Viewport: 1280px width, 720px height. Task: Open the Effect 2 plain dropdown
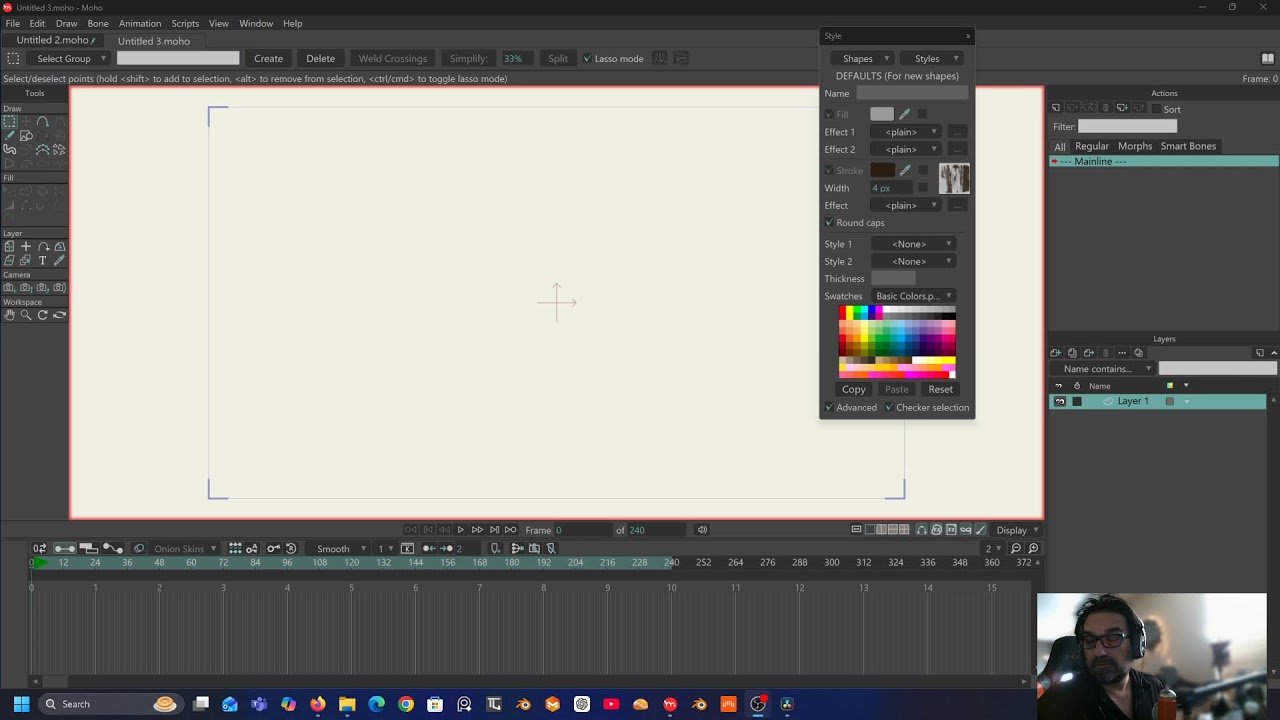(908, 149)
